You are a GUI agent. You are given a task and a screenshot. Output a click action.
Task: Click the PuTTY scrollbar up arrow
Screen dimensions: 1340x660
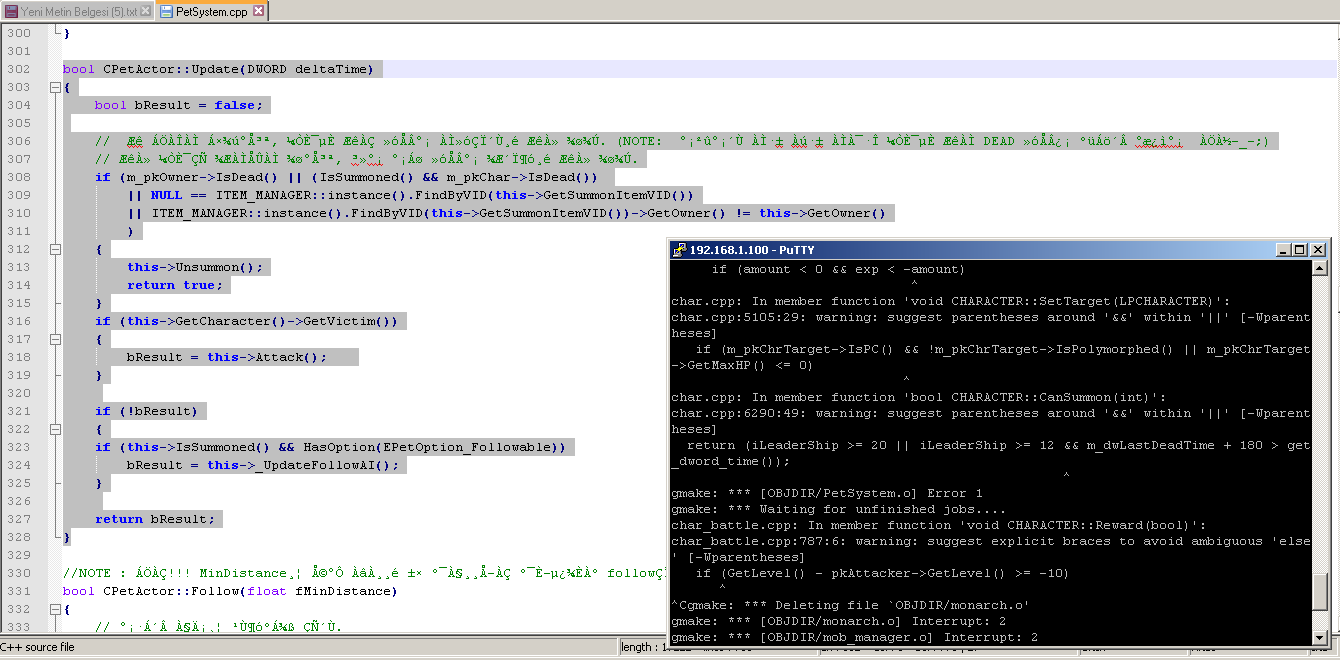pos(1319,268)
